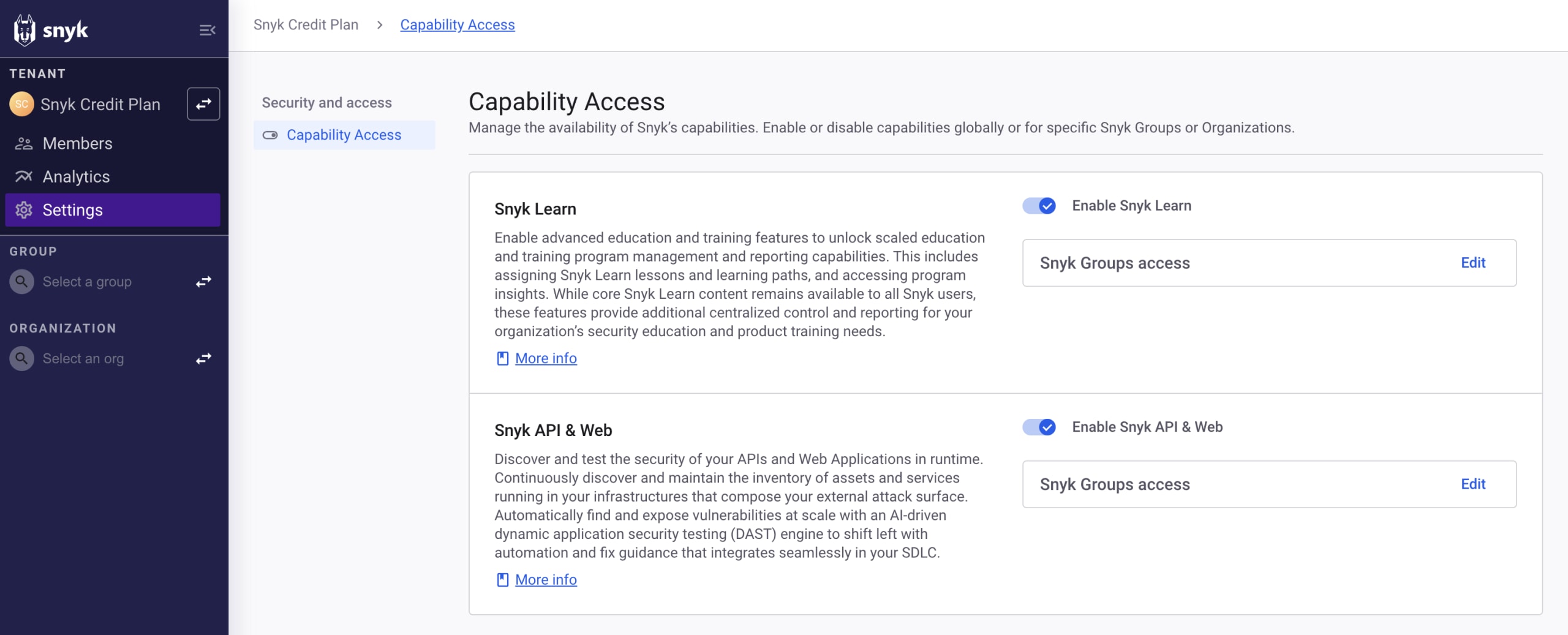Edit Snyk Groups access for API & Web
Viewport: 1568px width, 635px height.
click(1473, 484)
